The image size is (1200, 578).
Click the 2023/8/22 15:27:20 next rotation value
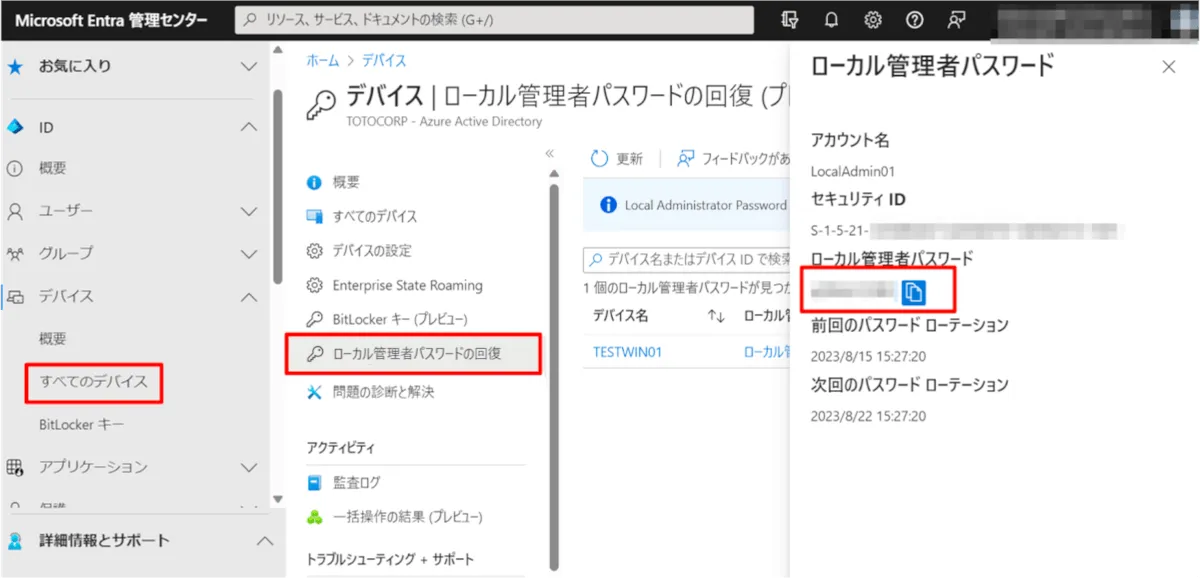click(x=868, y=416)
